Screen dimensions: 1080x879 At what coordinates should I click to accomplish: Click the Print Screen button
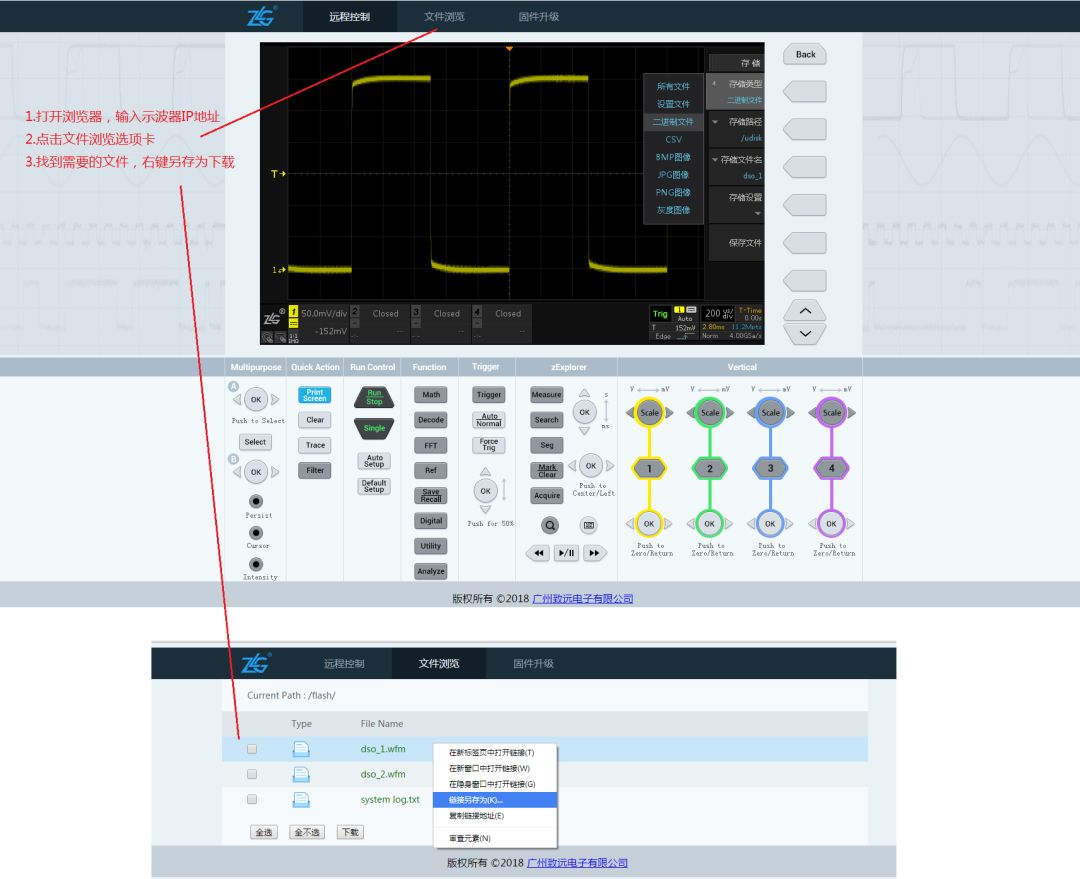pyautogui.click(x=315, y=395)
